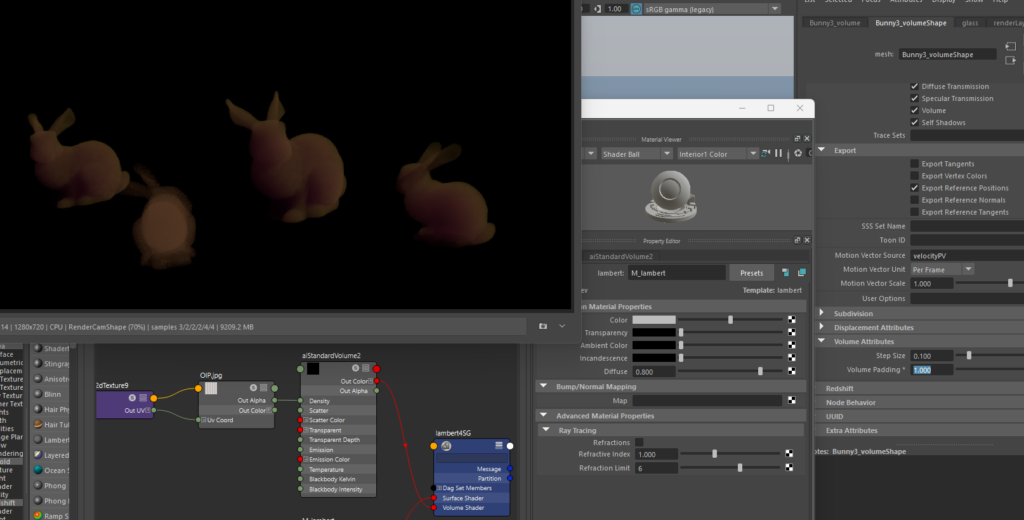
Task: Open the Interior1 Color dropdown
Action: click(717, 154)
